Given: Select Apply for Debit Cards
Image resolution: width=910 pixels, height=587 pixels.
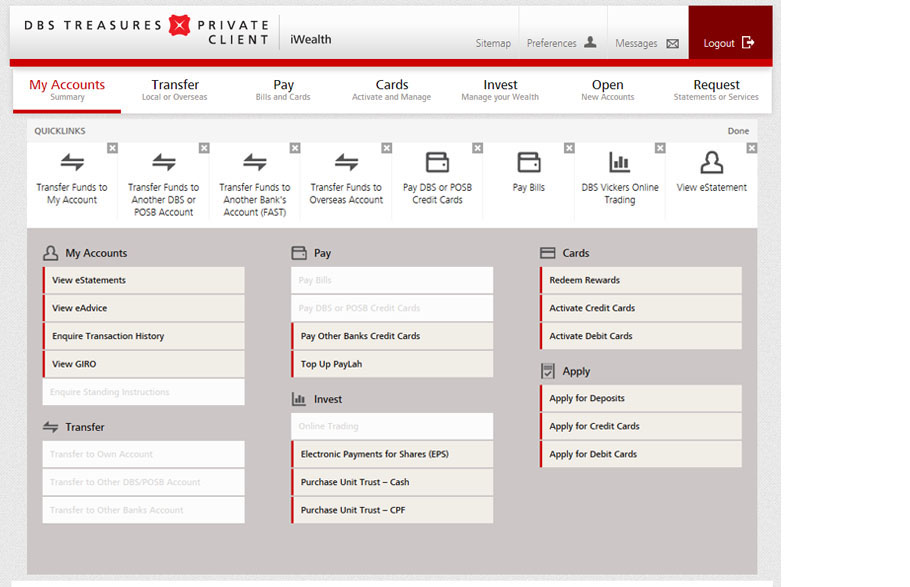Looking at the screenshot, I should 641,454.
